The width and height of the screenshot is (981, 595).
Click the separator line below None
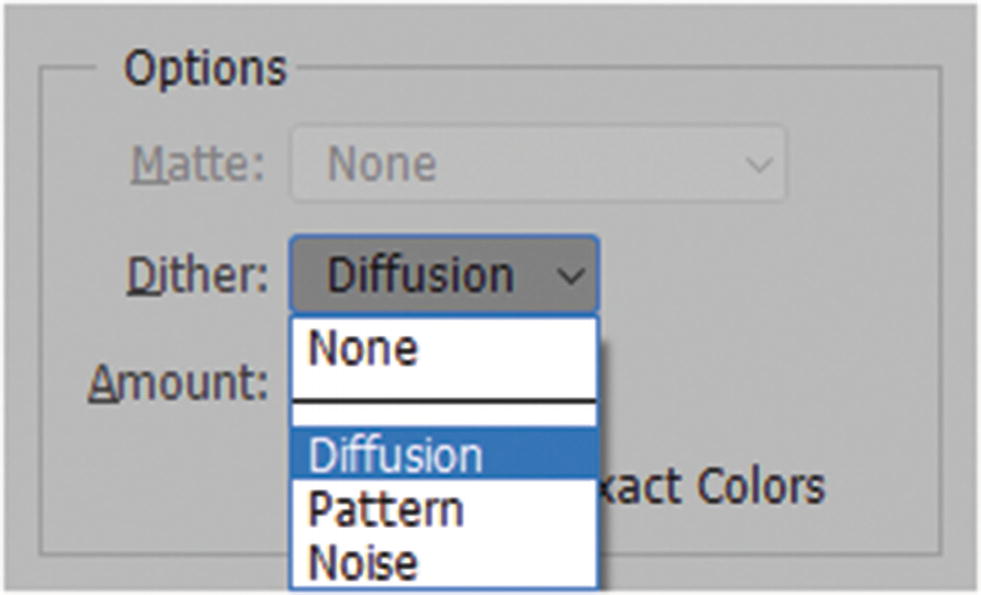coord(444,400)
